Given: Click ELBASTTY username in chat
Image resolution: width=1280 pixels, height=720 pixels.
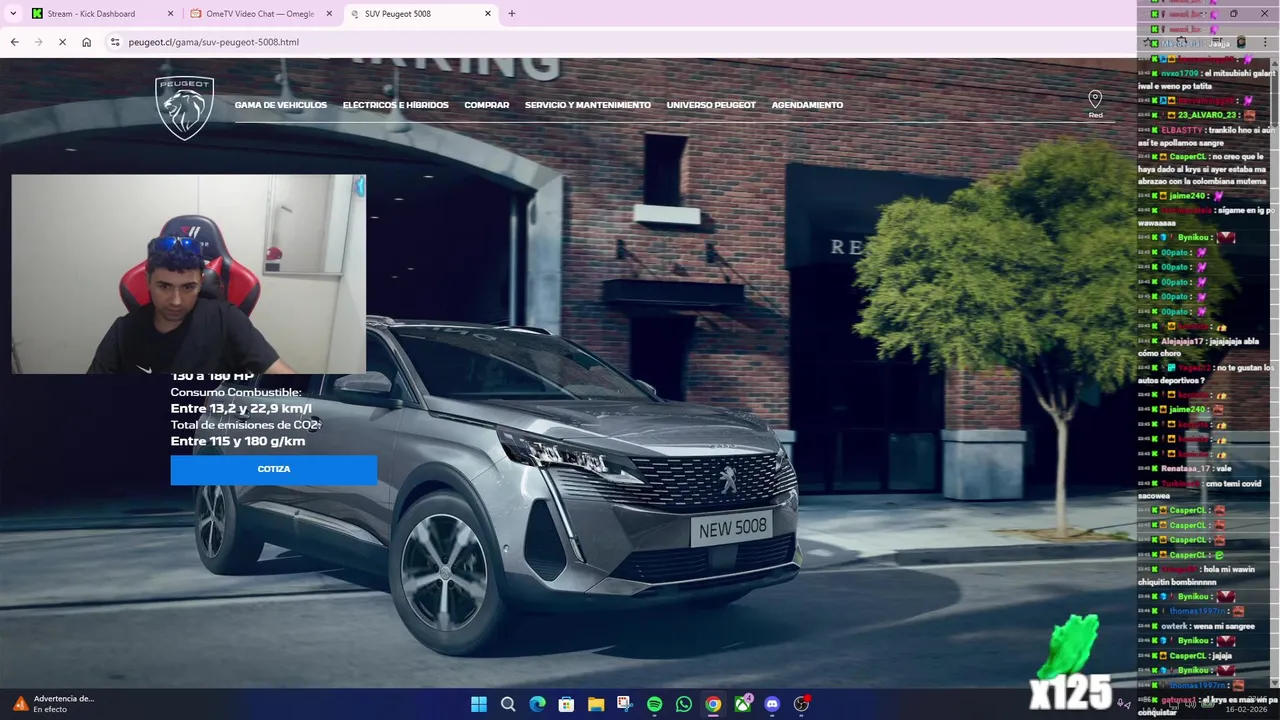Looking at the screenshot, I should pyautogui.click(x=1181, y=130).
